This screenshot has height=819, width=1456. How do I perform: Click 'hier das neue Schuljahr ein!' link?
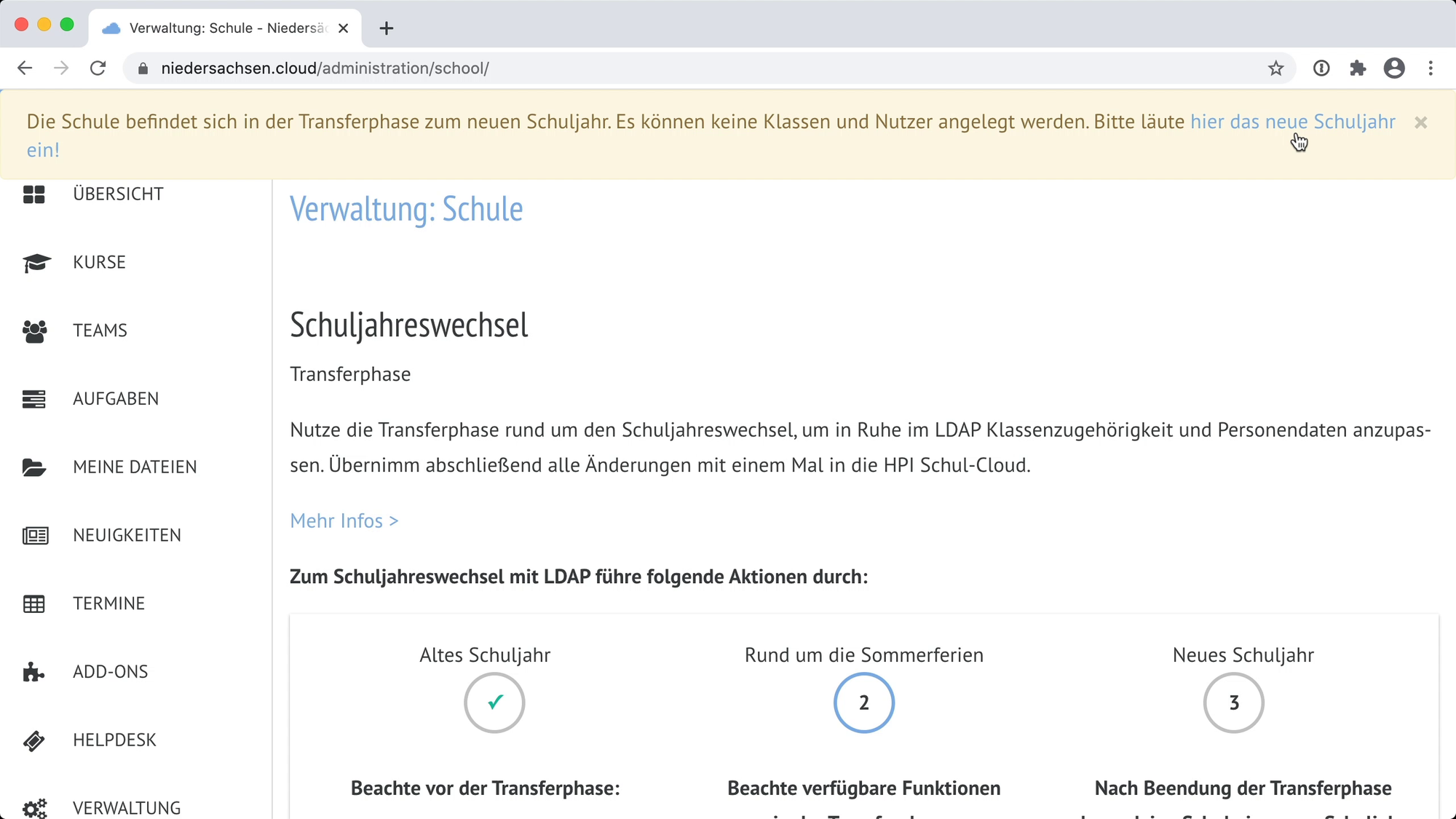tap(1292, 122)
